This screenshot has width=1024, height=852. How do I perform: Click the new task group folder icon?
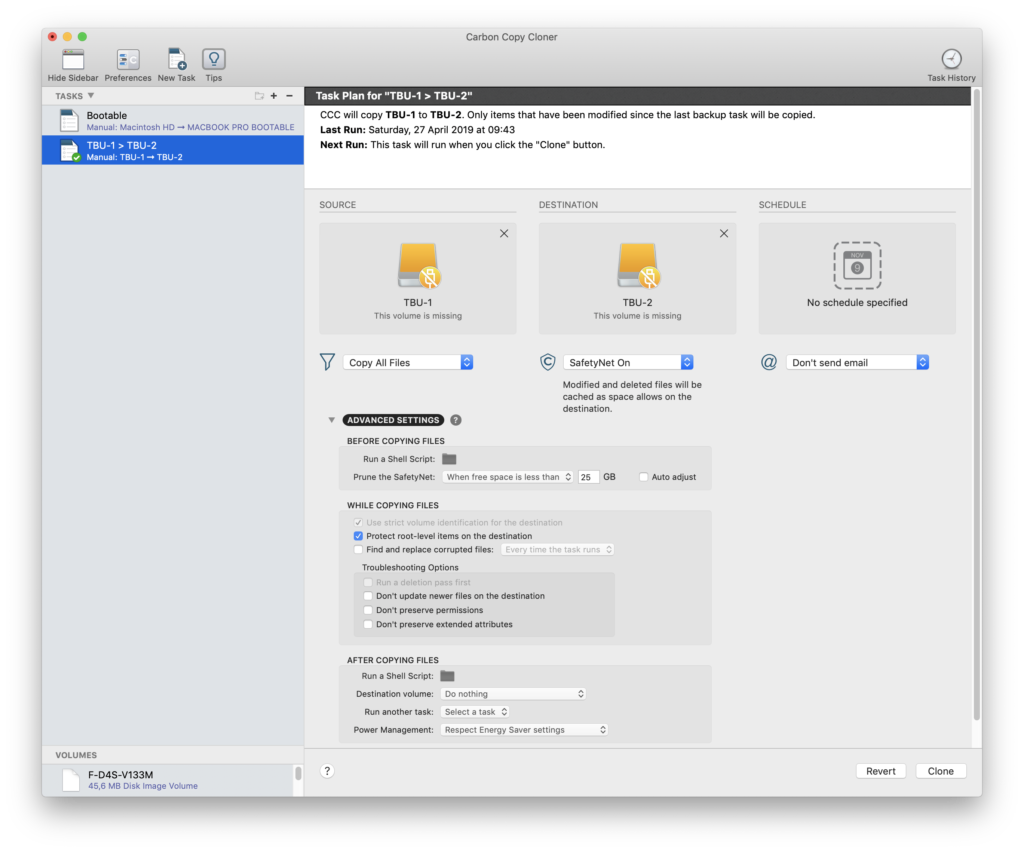(259, 96)
